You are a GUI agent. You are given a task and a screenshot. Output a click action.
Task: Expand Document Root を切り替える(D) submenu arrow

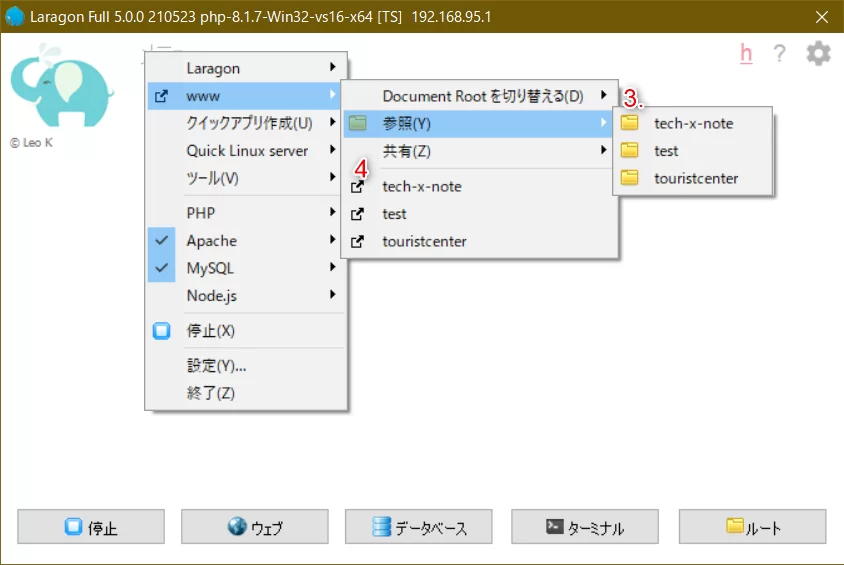pos(604,95)
